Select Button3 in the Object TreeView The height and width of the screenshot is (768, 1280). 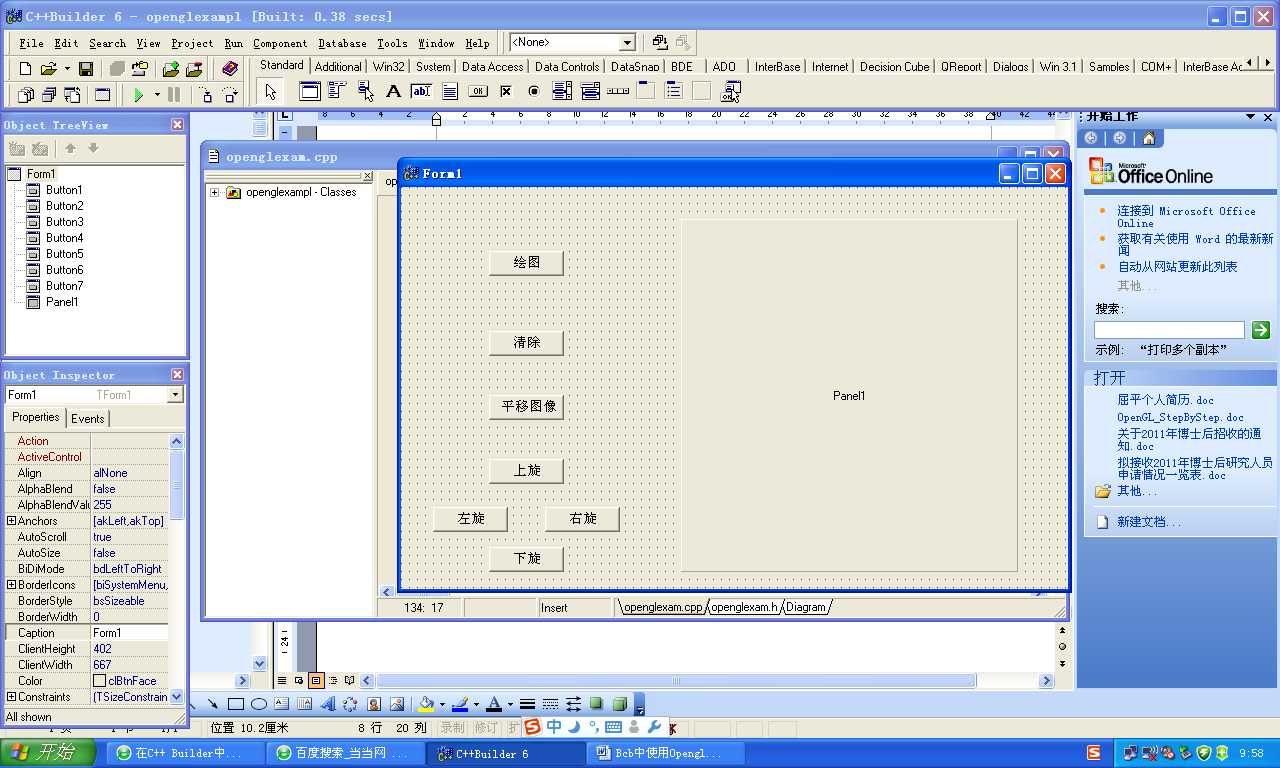pyautogui.click(x=64, y=222)
